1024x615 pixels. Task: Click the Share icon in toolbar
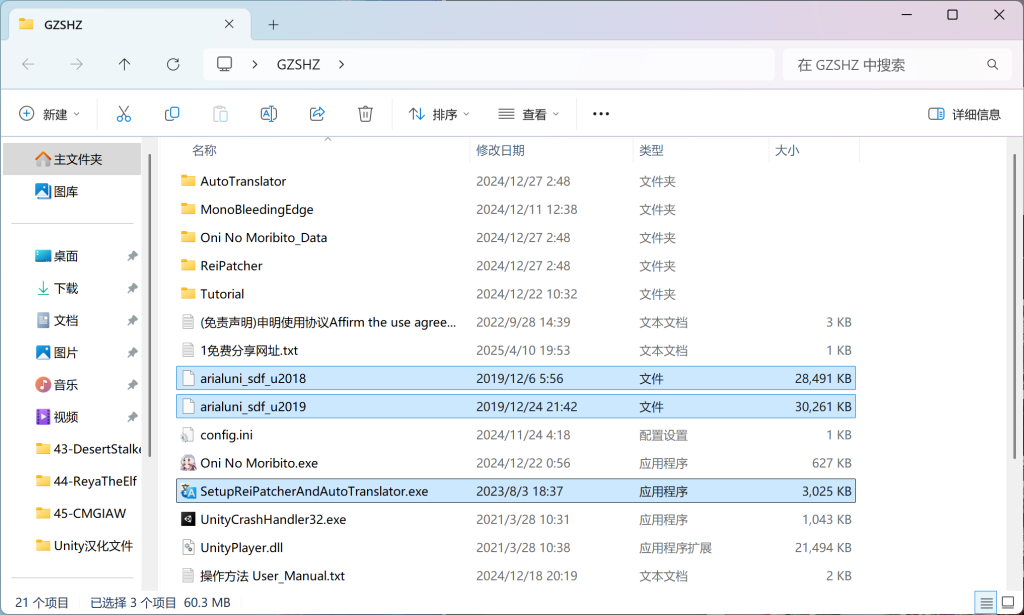(x=317, y=114)
